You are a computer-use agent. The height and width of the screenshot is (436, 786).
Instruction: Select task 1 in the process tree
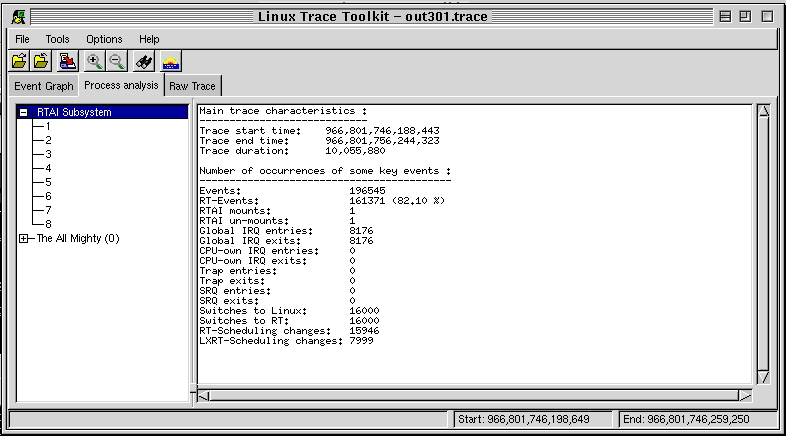pyautogui.click(x=48, y=126)
